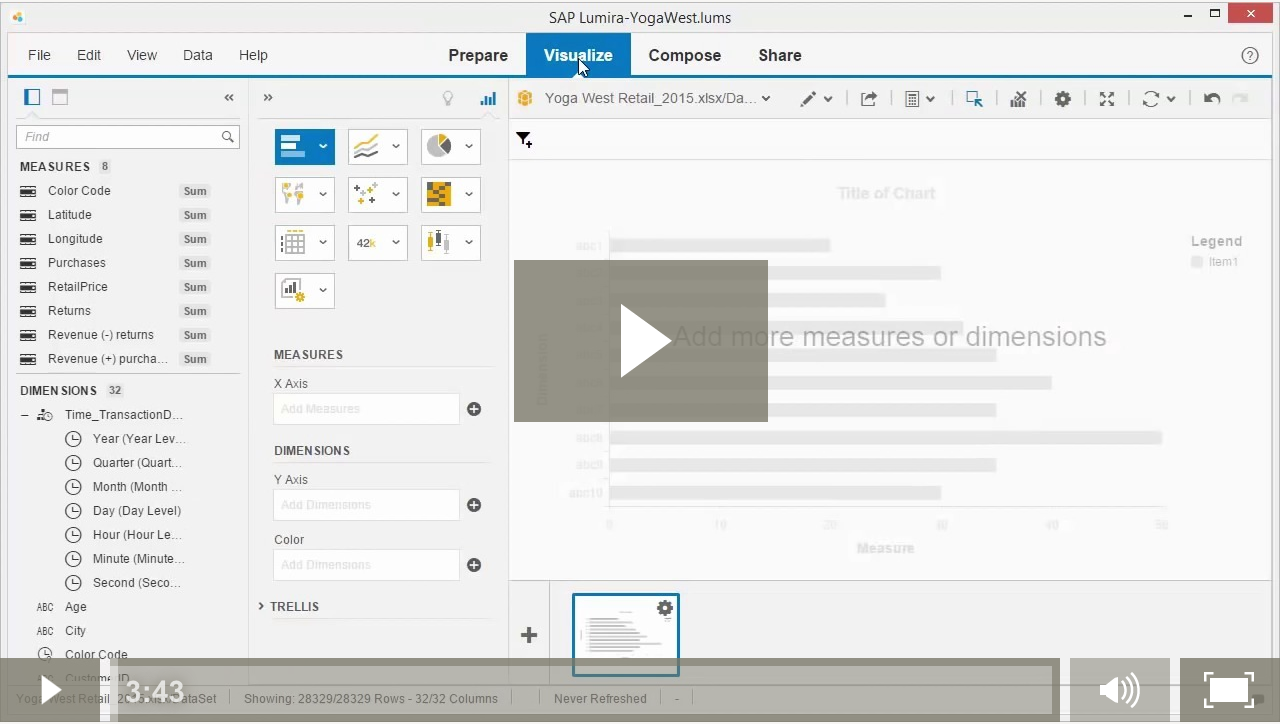1280x724 pixels.
Task: Add a measure to X Axis
Action: pos(474,409)
